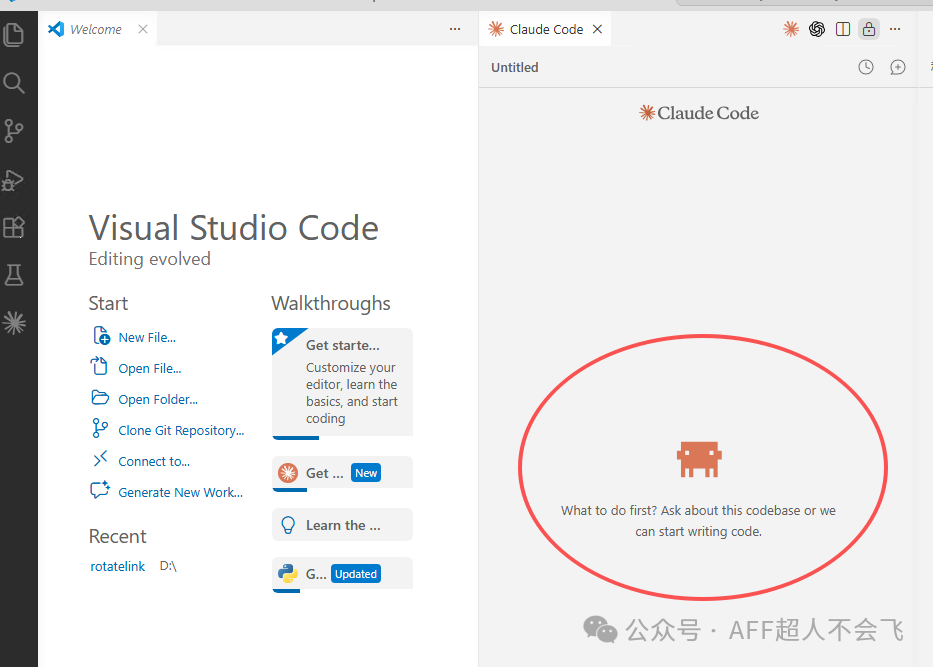Click the Claude Code logo heading

click(699, 113)
